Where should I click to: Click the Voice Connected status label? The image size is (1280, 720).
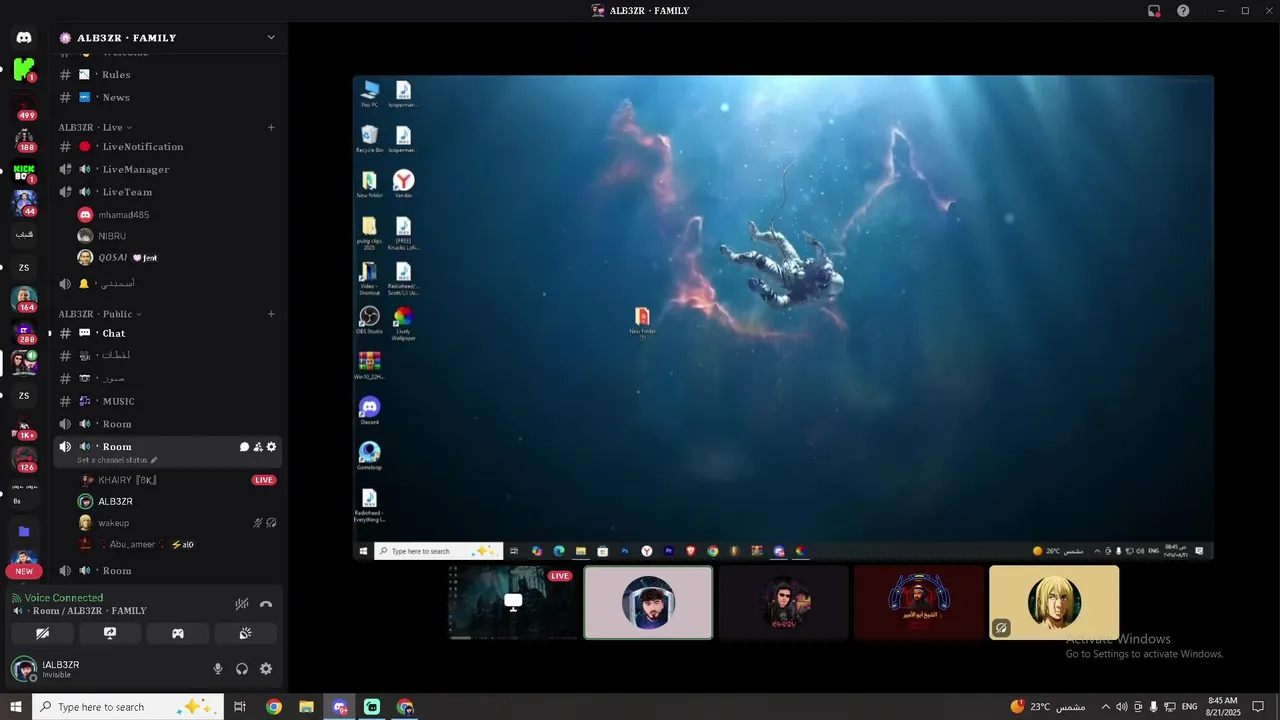64,598
